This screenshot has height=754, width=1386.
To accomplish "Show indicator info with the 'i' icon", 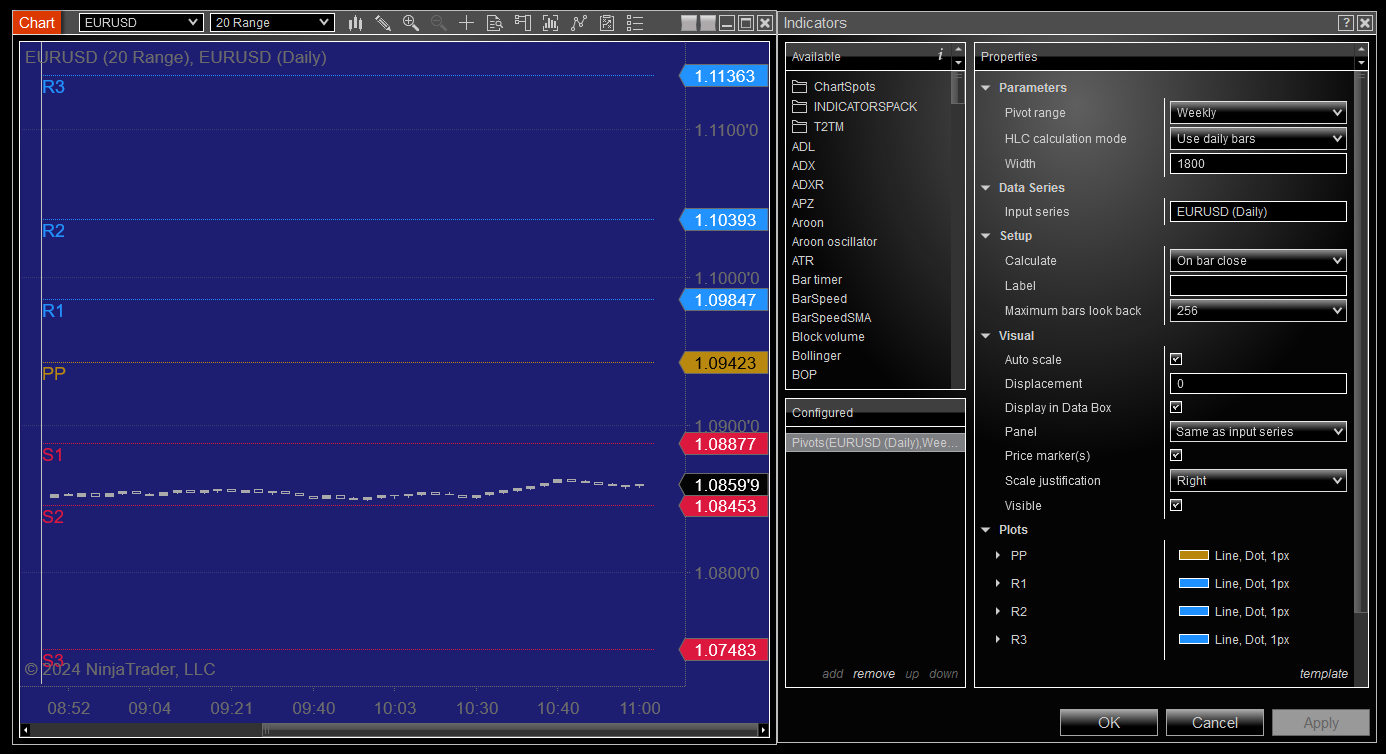I will (940, 56).
